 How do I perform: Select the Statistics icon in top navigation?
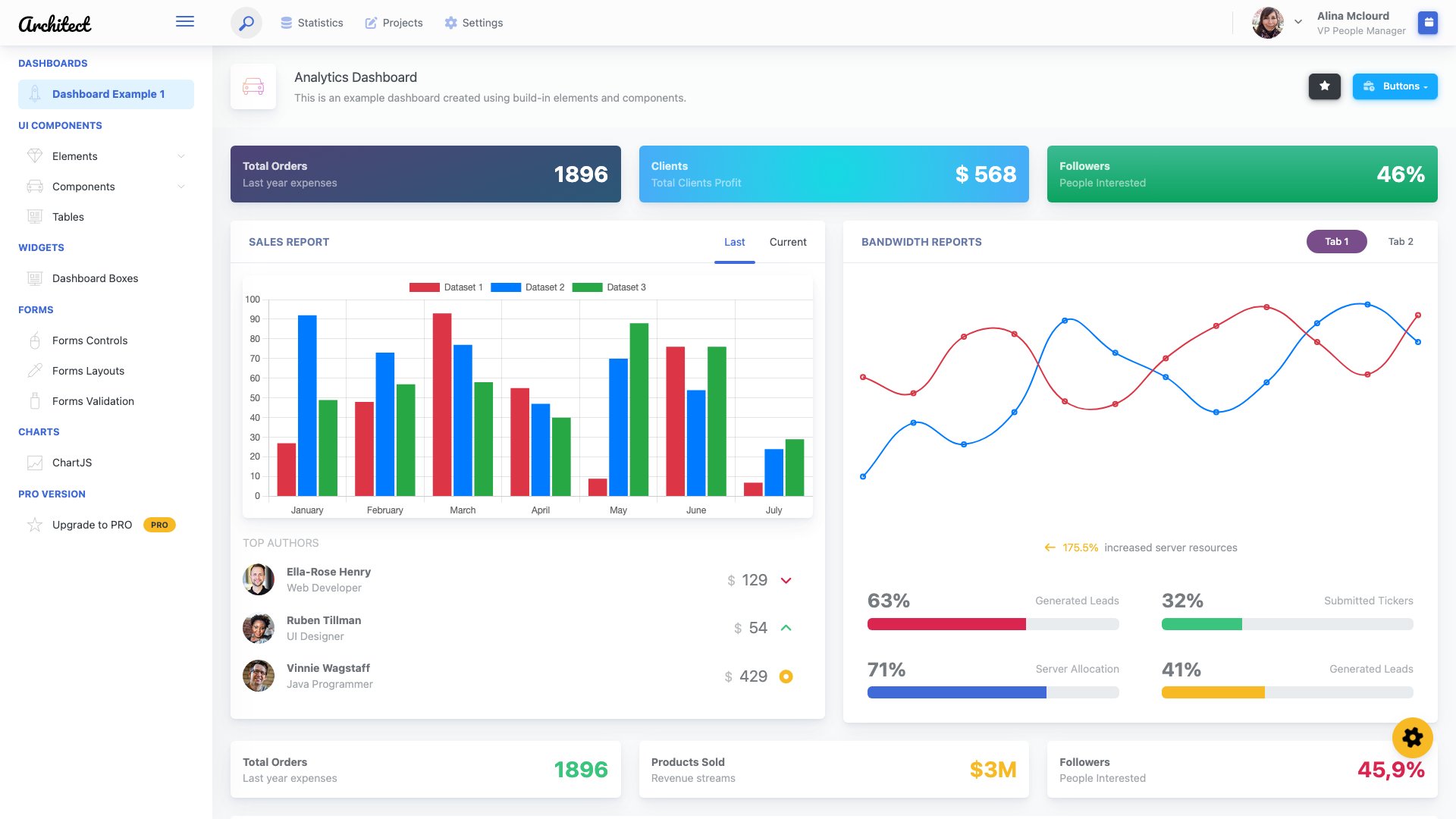287,22
